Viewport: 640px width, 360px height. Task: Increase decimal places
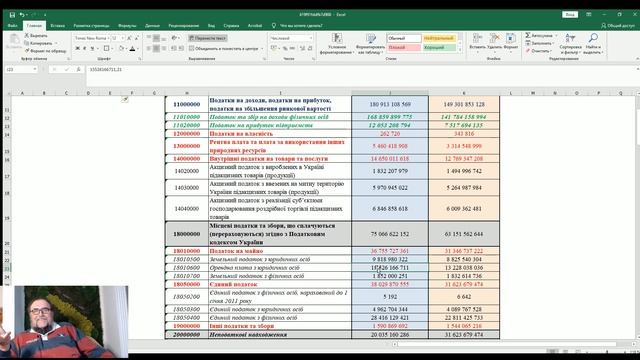coord(302,48)
